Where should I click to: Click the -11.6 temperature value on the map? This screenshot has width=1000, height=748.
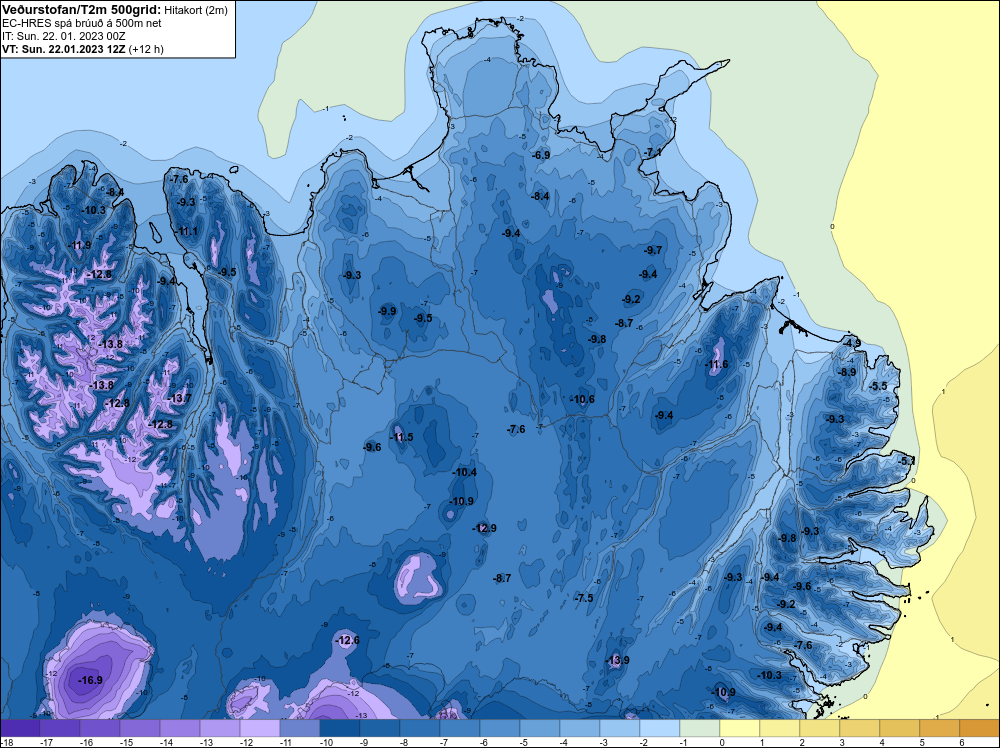[x=716, y=365]
